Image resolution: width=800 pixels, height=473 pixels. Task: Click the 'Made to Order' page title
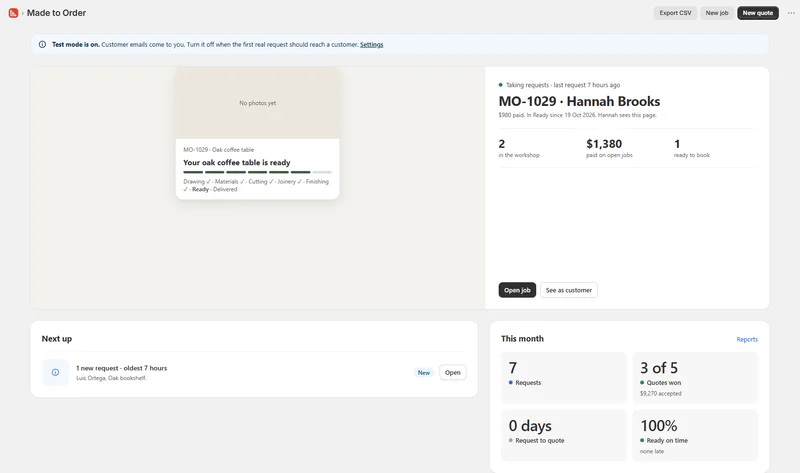pos(56,13)
